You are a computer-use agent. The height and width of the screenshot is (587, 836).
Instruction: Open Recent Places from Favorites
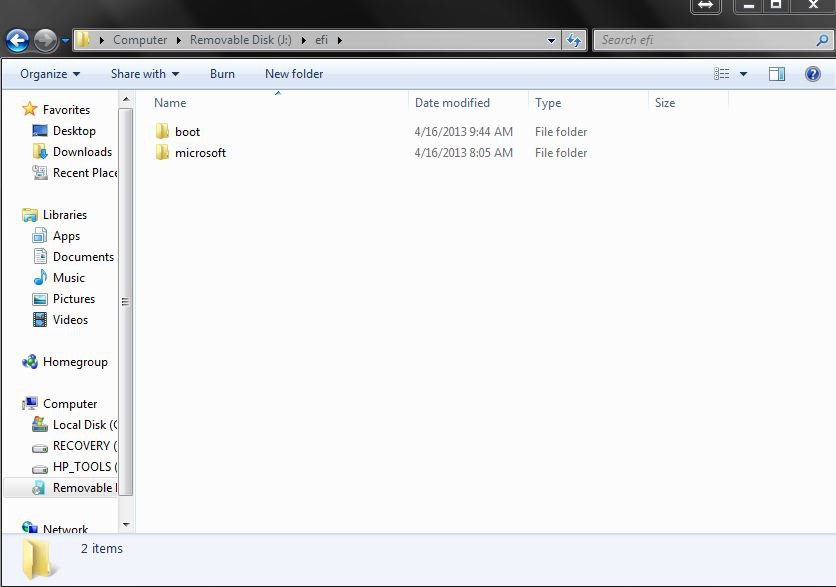[84, 172]
